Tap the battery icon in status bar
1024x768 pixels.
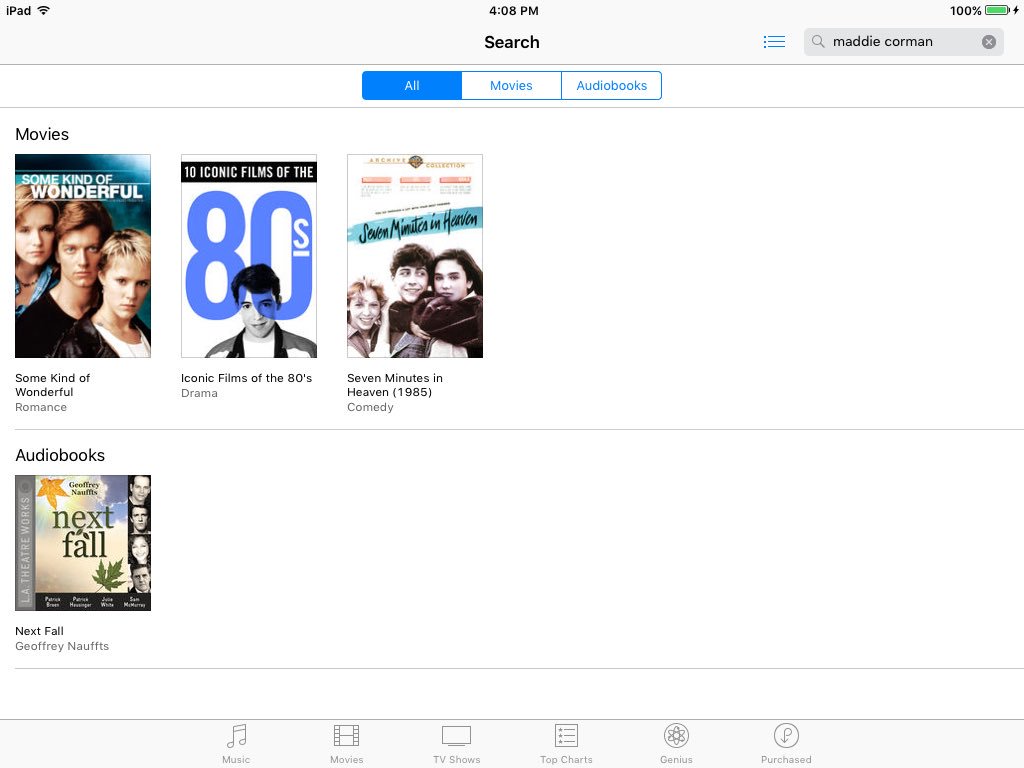tap(998, 10)
